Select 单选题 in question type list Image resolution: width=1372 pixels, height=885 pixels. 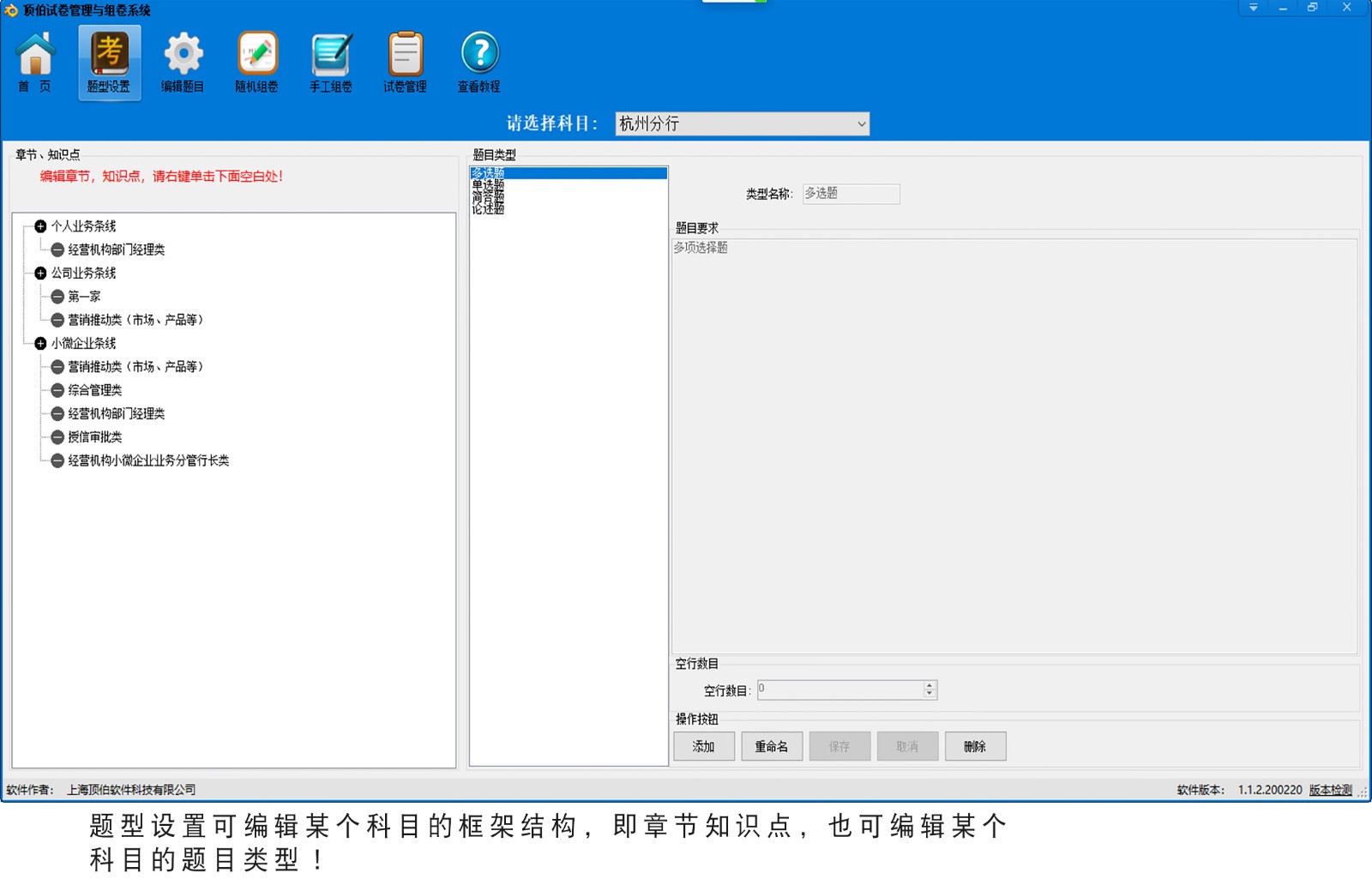488,184
